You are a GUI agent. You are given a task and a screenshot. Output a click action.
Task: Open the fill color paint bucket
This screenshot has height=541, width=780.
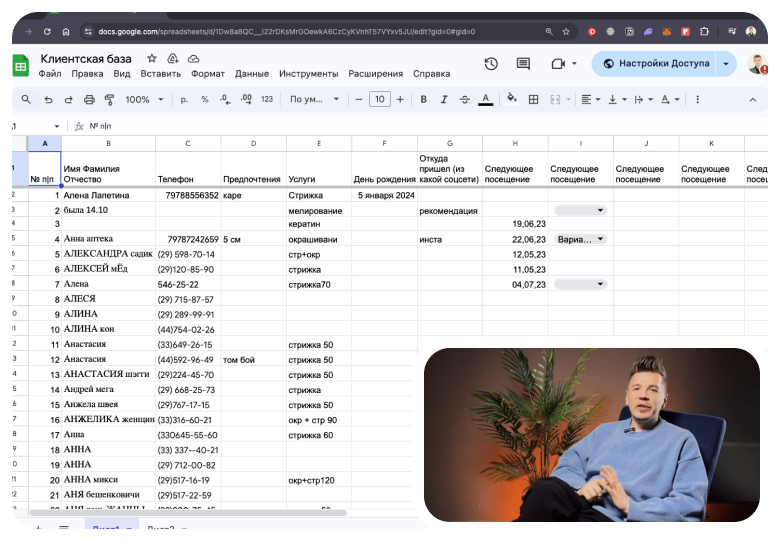pos(512,100)
